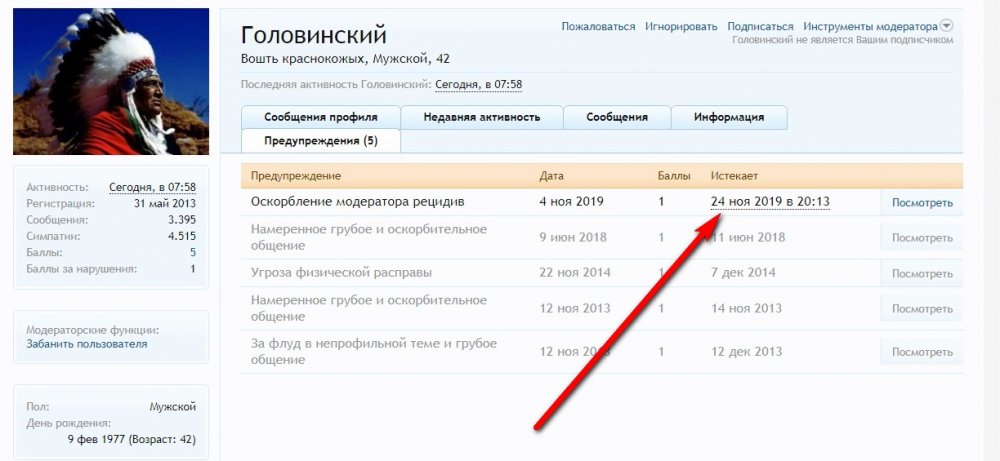Select the Предупреждения (5) tab
1000x461 pixels.
[x=320, y=141]
